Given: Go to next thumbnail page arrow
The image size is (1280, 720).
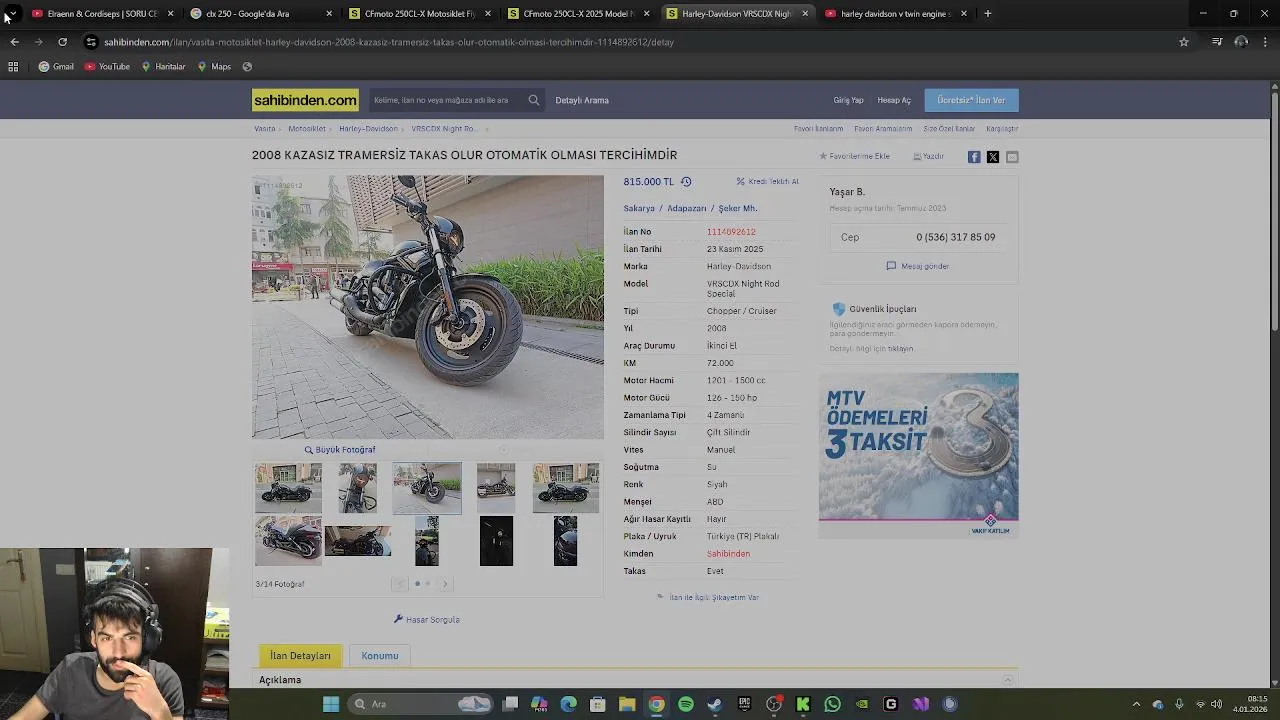Looking at the screenshot, I should 445,584.
